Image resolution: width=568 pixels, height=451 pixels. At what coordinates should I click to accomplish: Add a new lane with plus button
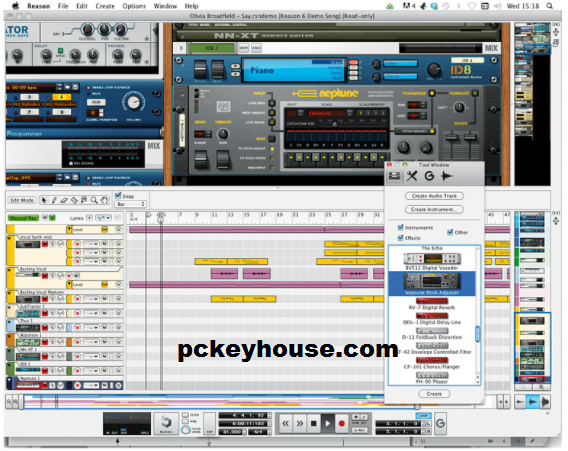pyautogui.click(x=89, y=218)
